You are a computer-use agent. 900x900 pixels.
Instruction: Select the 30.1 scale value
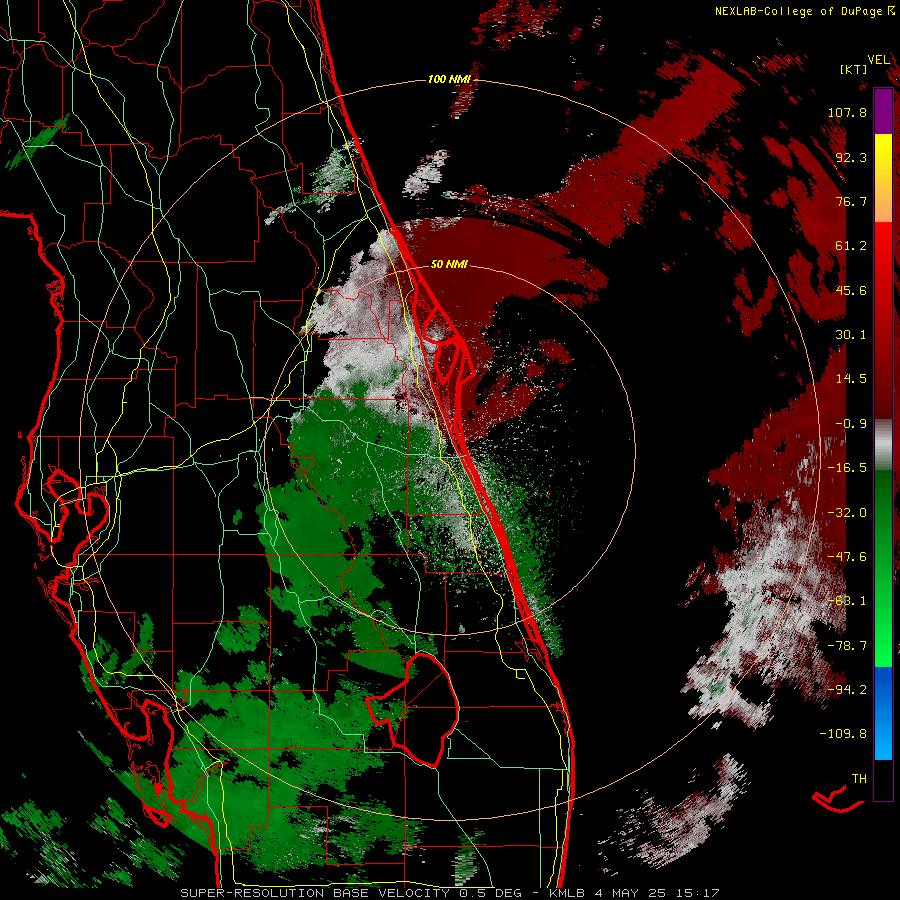point(851,335)
